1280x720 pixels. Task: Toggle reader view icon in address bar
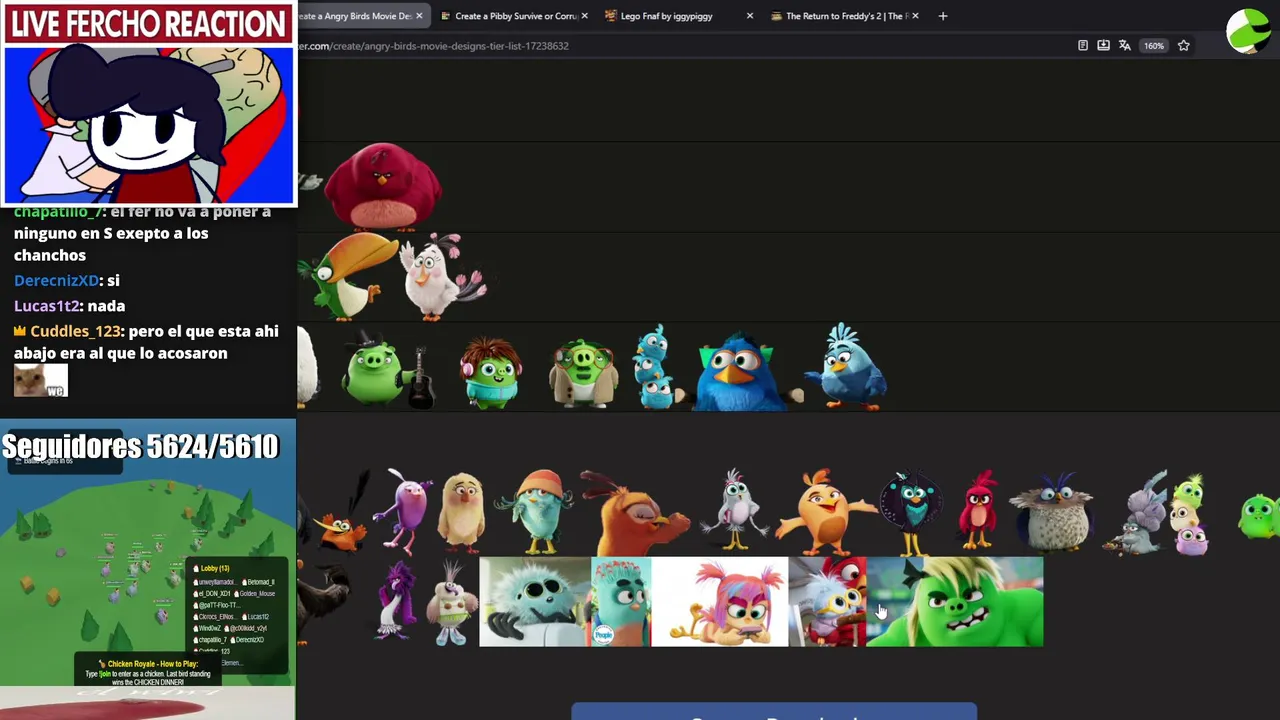1083,46
